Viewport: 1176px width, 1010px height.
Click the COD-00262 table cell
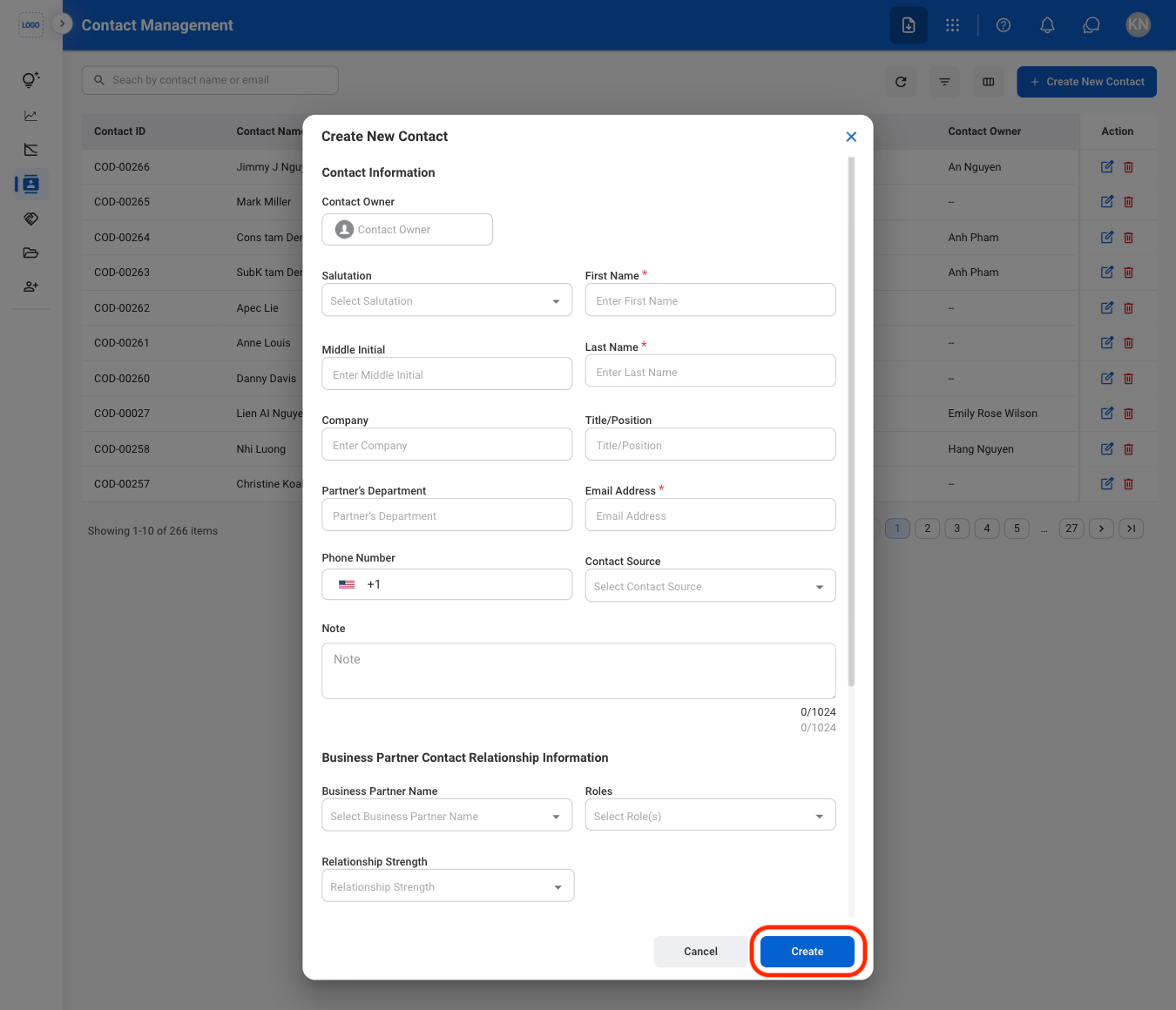point(122,307)
